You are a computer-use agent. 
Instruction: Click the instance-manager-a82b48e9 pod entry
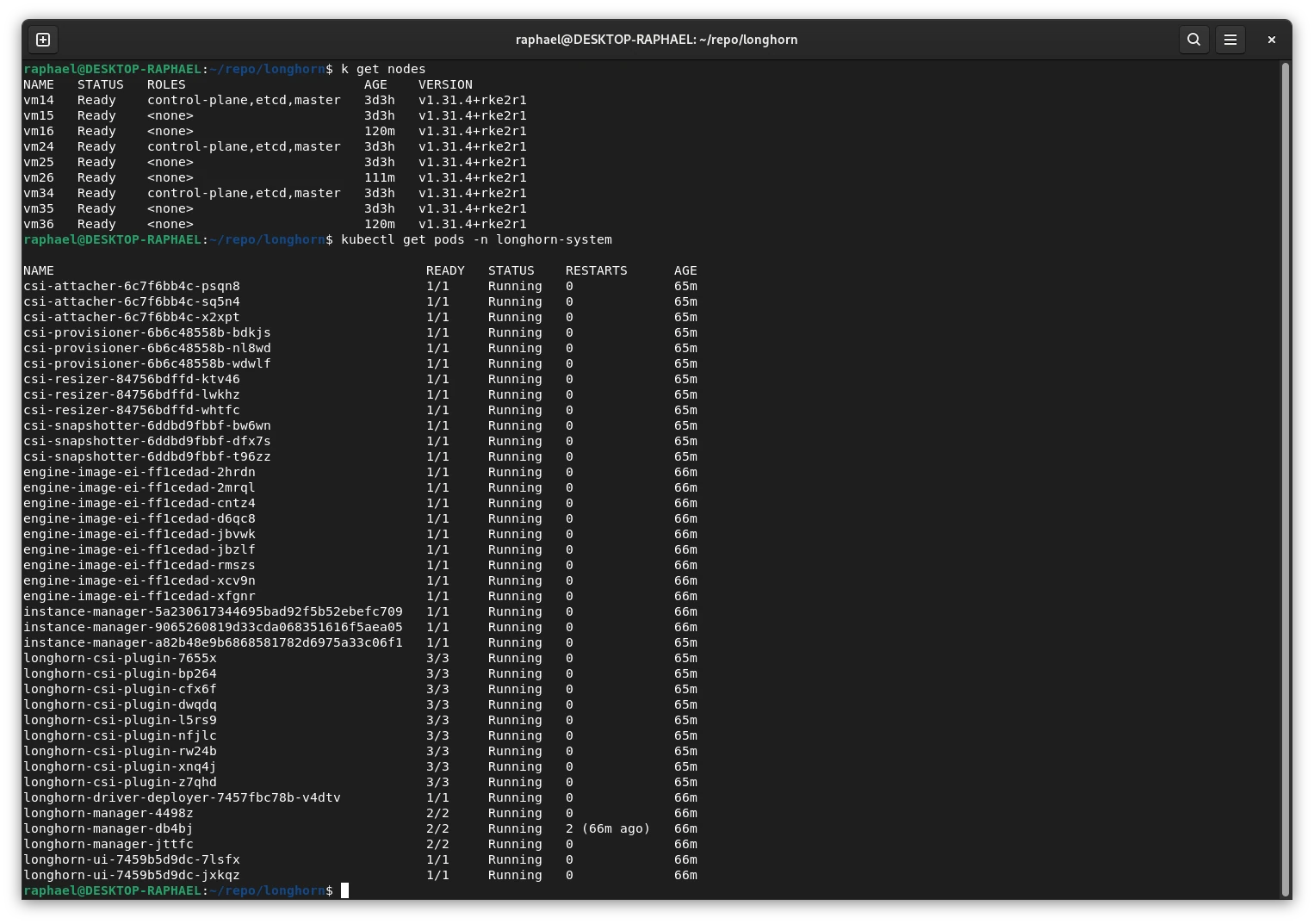pyautogui.click(x=213, y=642)
